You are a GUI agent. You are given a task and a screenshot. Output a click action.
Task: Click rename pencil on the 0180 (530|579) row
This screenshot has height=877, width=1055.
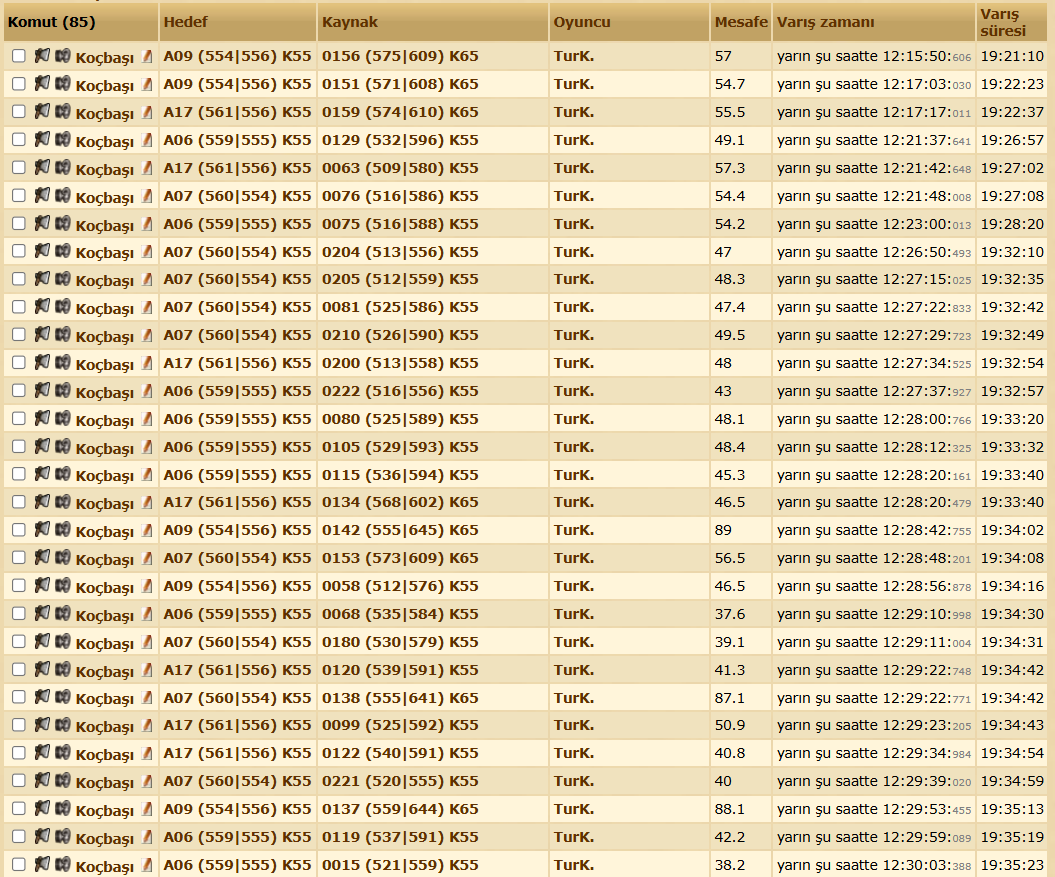[147, 642]
